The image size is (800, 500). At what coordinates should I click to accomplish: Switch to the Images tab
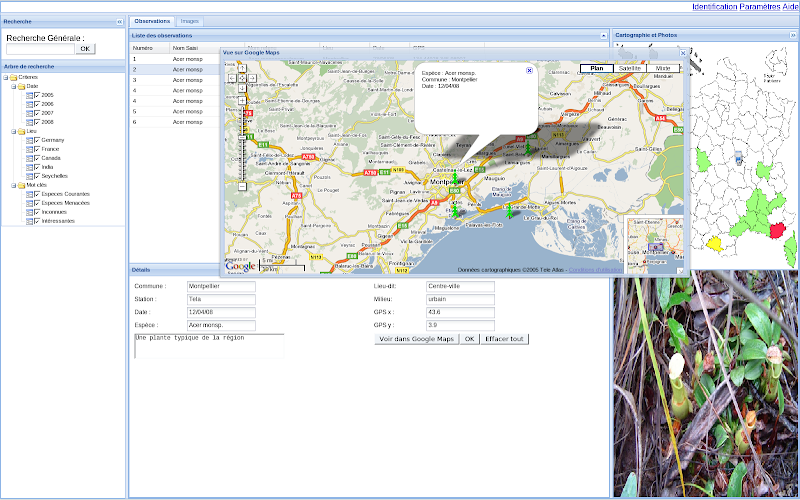coord(190,21)
